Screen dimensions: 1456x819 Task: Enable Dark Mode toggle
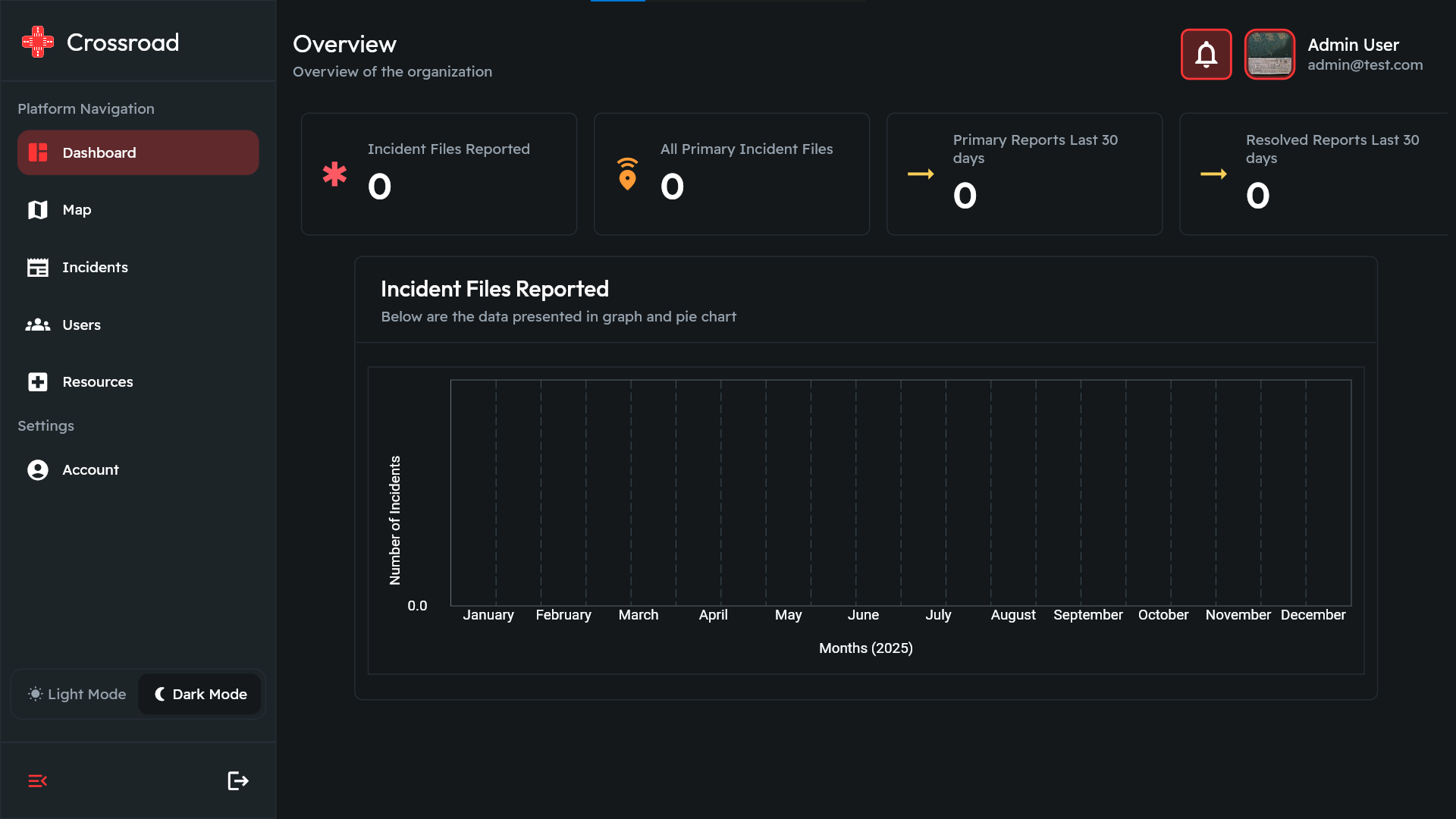point(201,694)
